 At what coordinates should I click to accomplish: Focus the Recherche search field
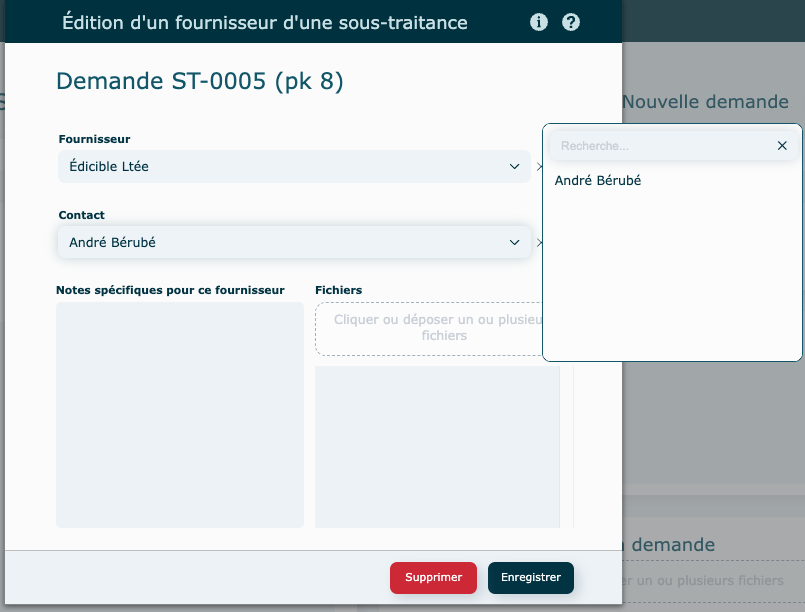(660, 146)
